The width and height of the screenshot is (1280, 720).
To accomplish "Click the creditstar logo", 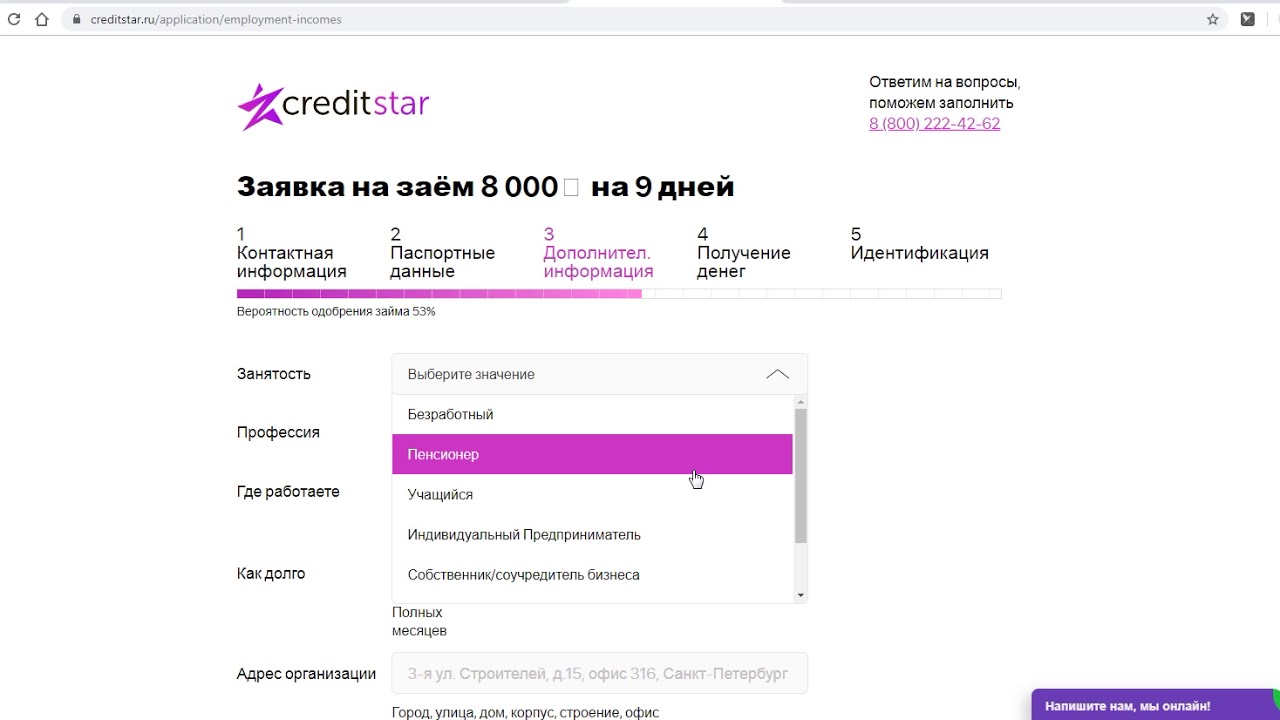I will pyautogui.click(x=333, y=106).
